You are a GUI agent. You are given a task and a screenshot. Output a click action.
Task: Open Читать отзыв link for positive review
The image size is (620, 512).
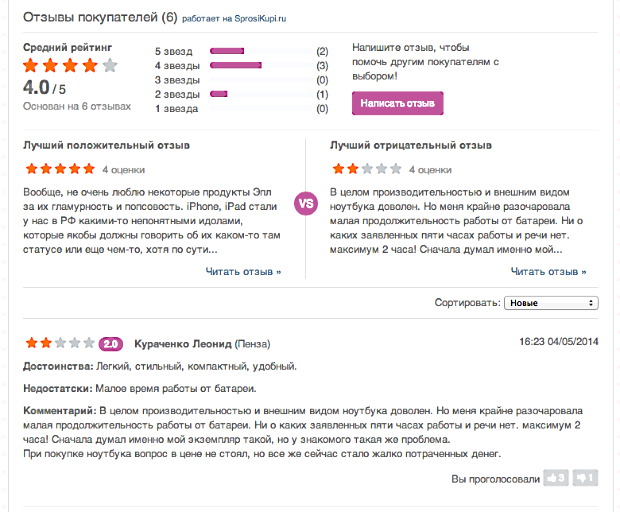[243, 272]
